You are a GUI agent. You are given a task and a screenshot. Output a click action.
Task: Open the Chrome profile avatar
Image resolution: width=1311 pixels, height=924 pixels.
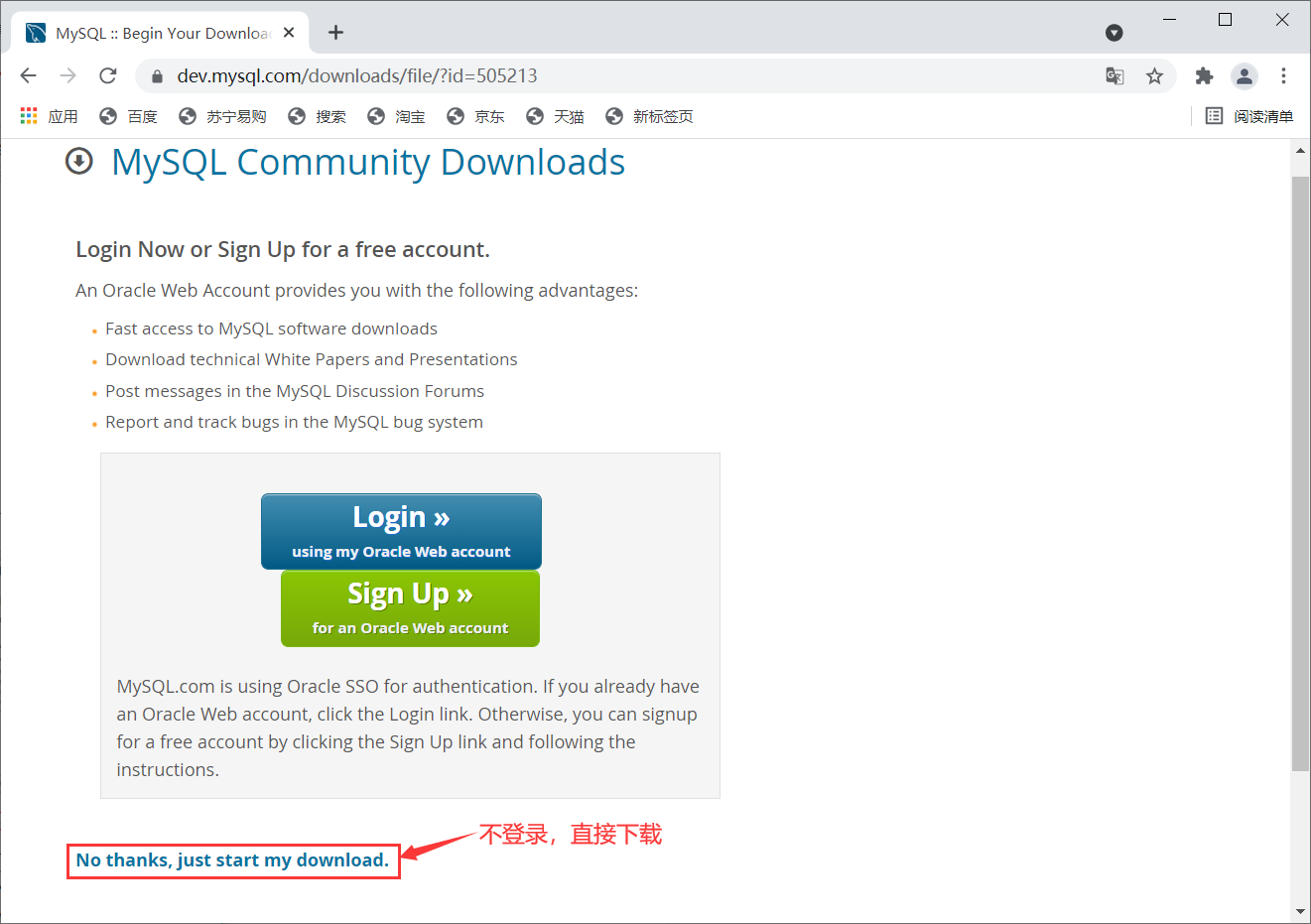(x=1245, y=75)
